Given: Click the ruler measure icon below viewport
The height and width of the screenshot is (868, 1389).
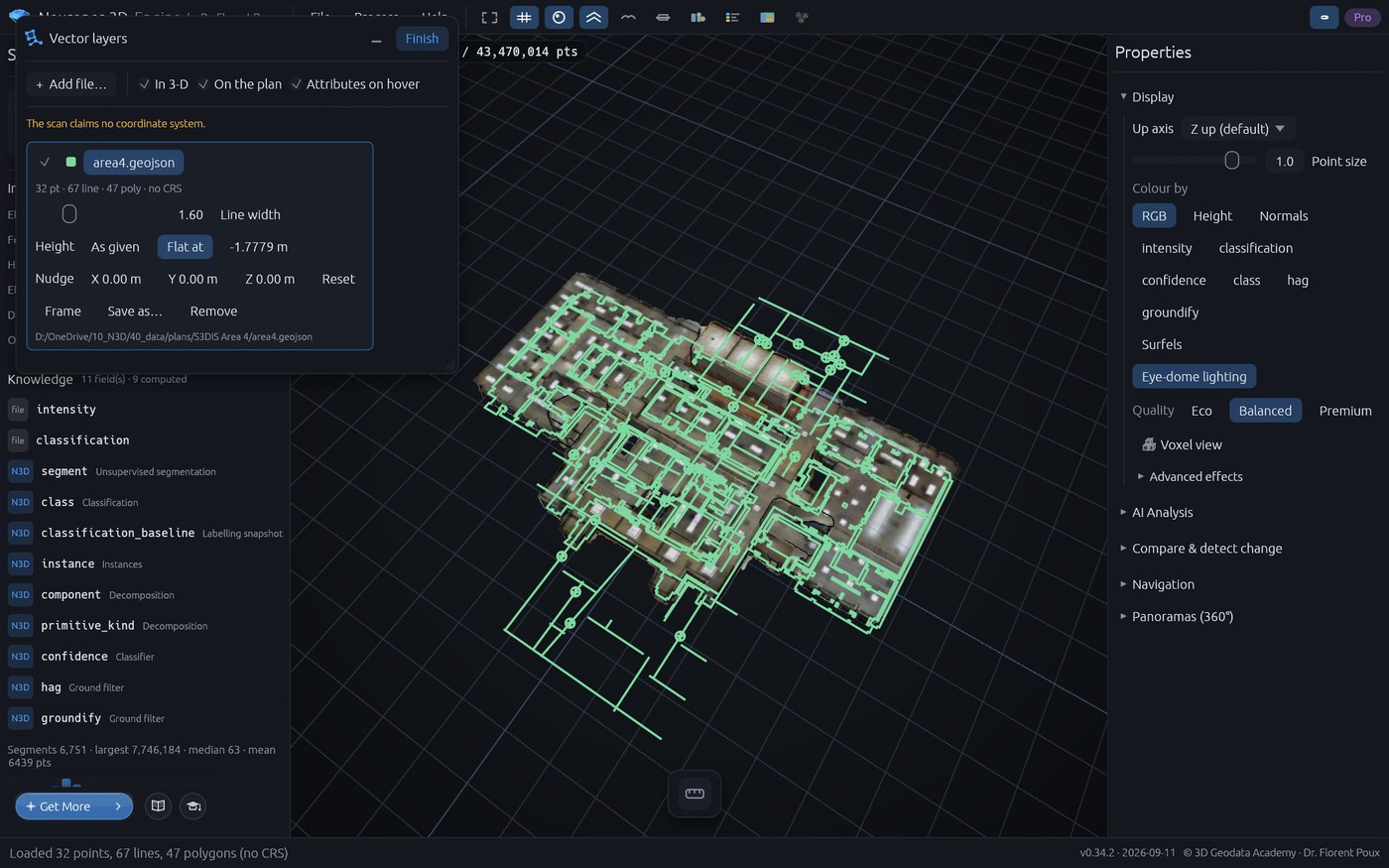Looking at the screenshot, I should click(694, 793).
